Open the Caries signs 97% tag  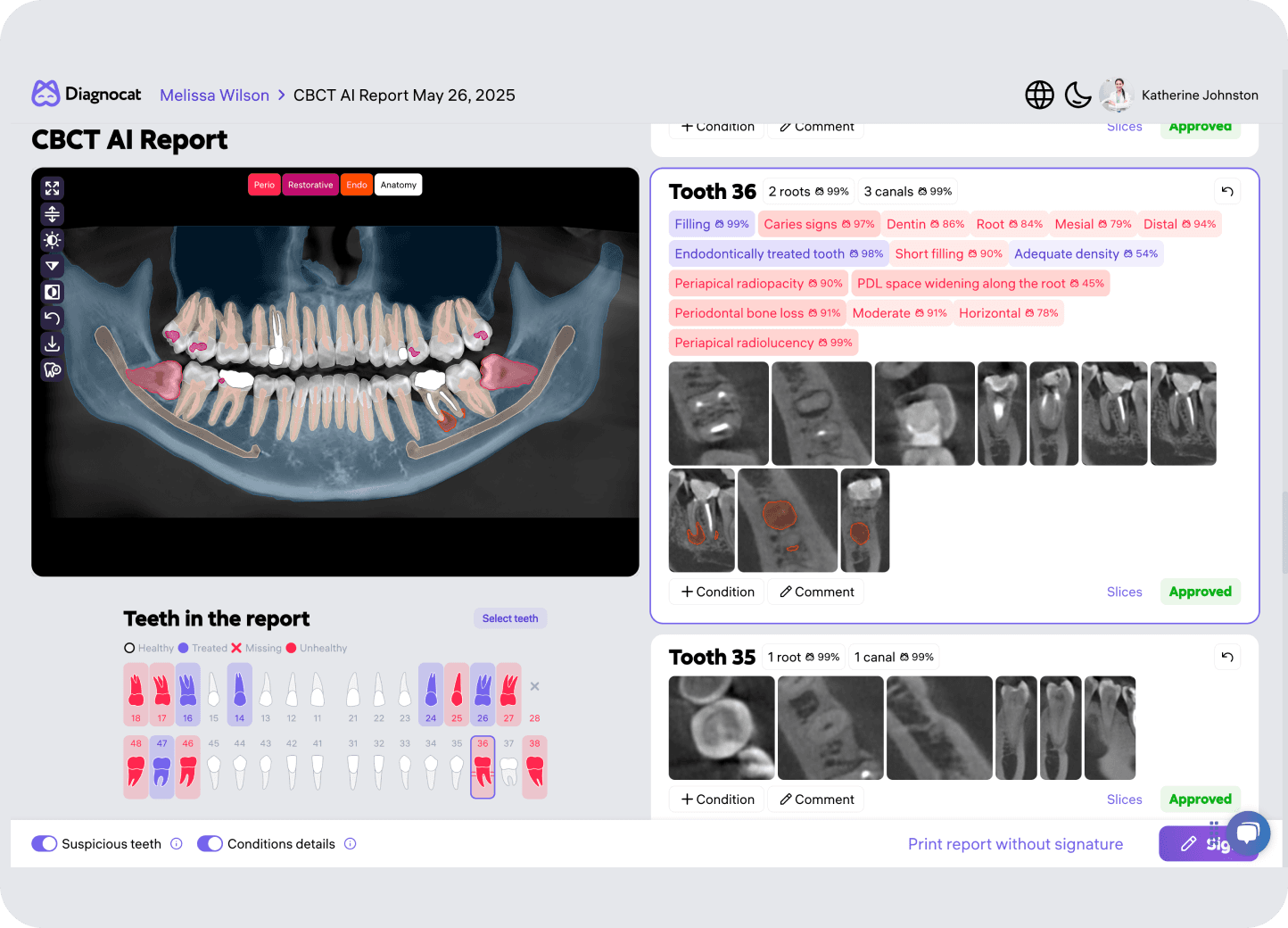coord(819,224)
